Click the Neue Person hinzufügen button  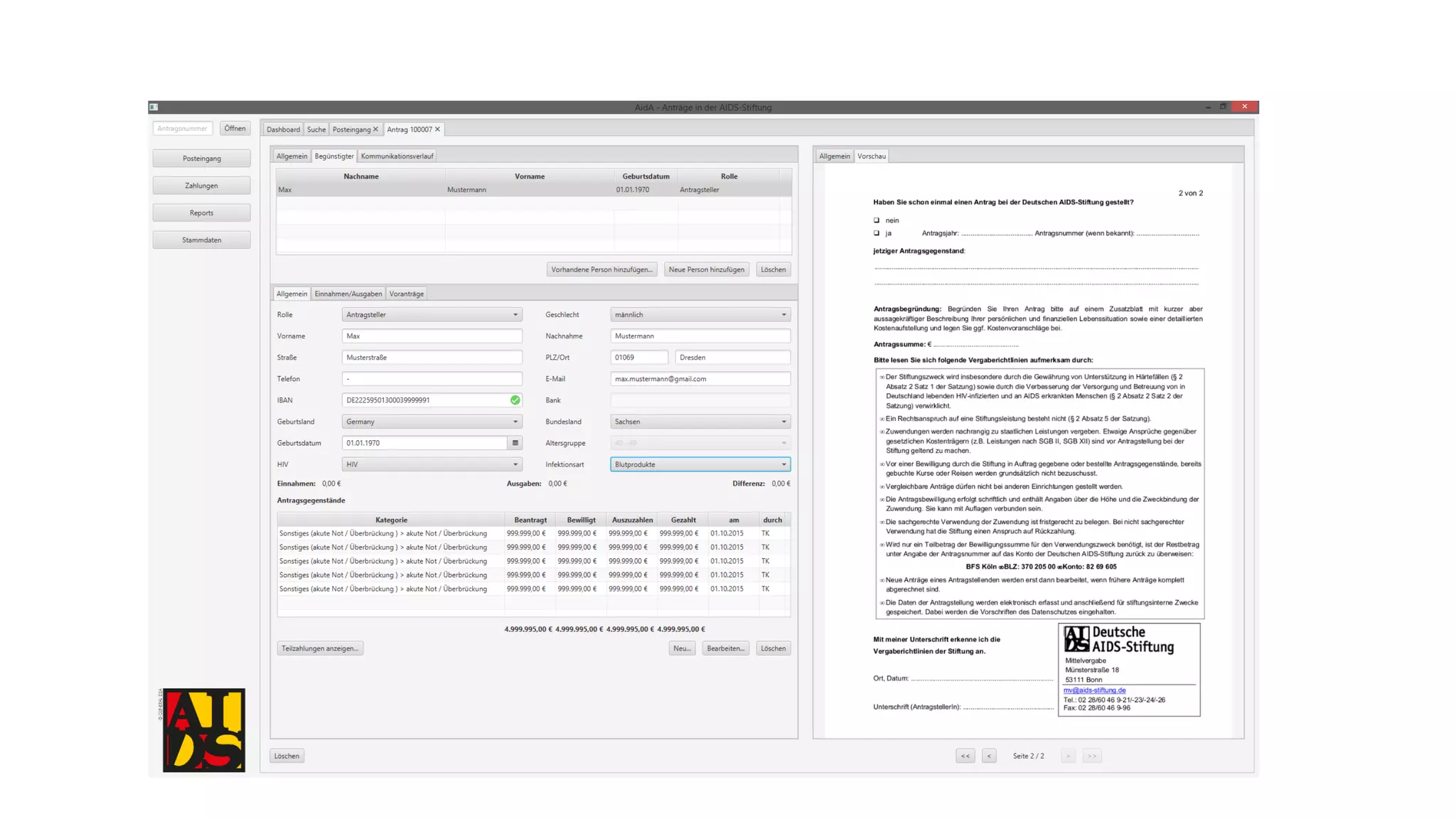click(706, 269)
